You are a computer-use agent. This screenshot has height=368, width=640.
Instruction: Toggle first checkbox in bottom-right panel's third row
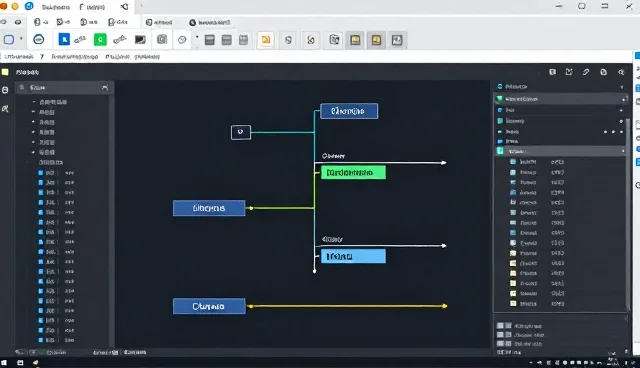pos(500,344)
